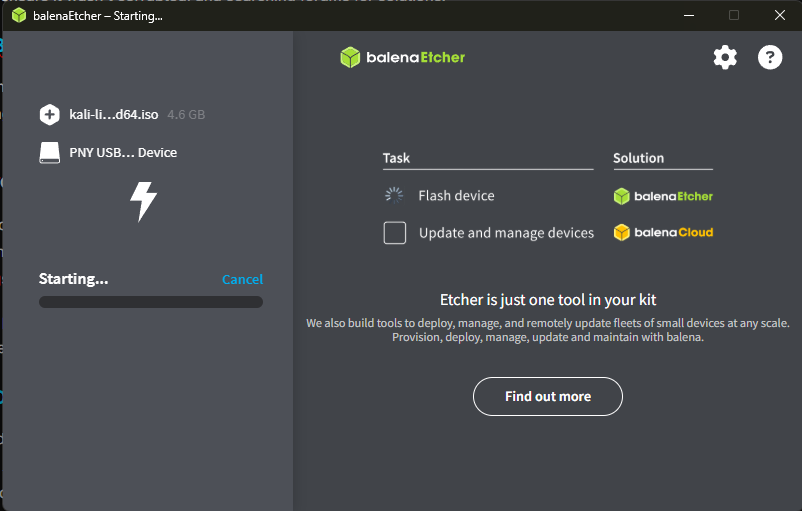Cancel the flashing process
The height and width of the screenshot is (511, 802).
point(242,280)
